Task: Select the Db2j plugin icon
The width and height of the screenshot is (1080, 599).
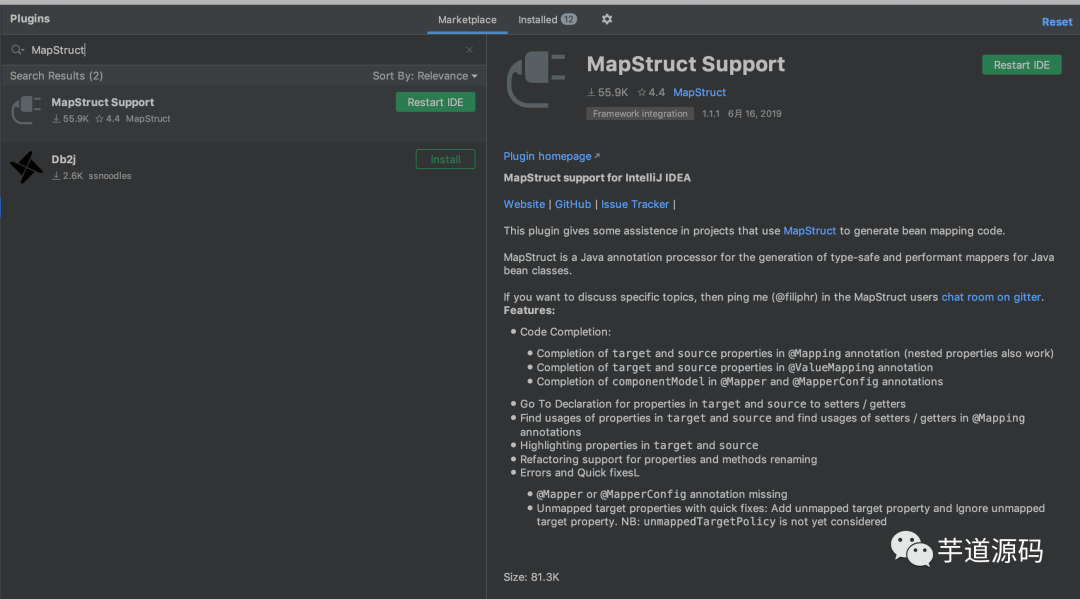Action: click(x=26, y=167)
